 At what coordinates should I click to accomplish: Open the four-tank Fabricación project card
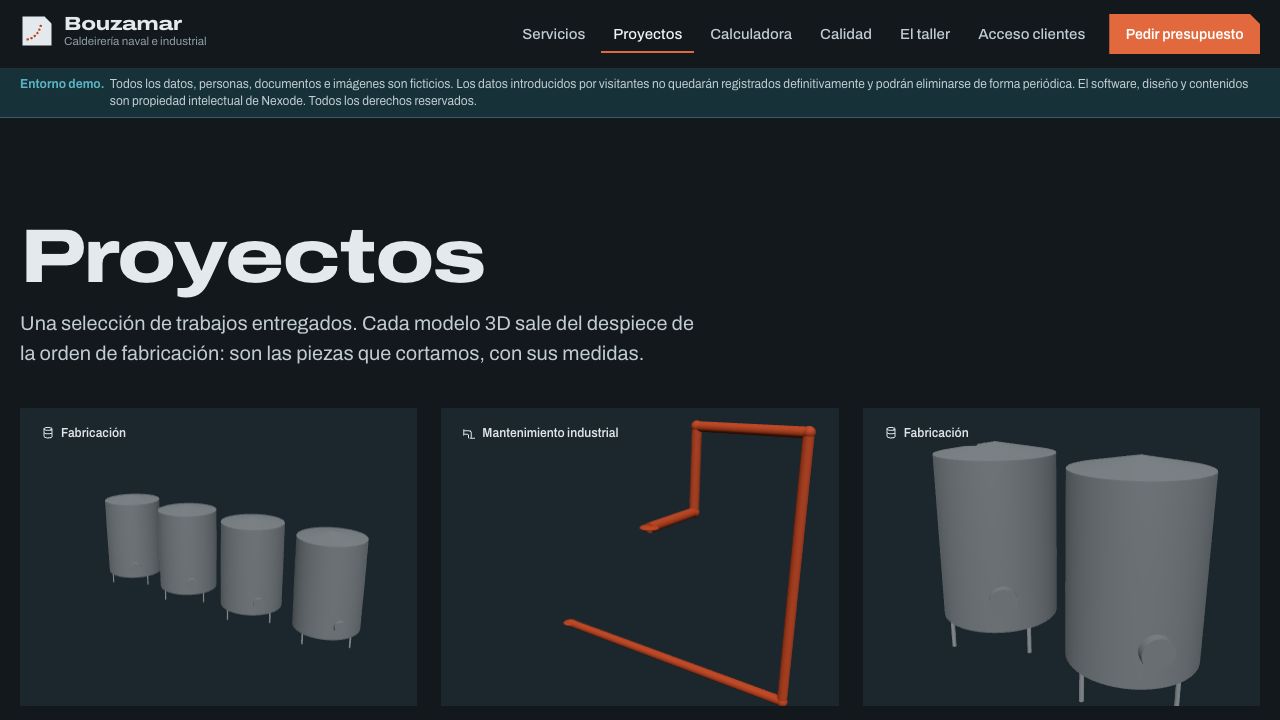coord(218,557)
